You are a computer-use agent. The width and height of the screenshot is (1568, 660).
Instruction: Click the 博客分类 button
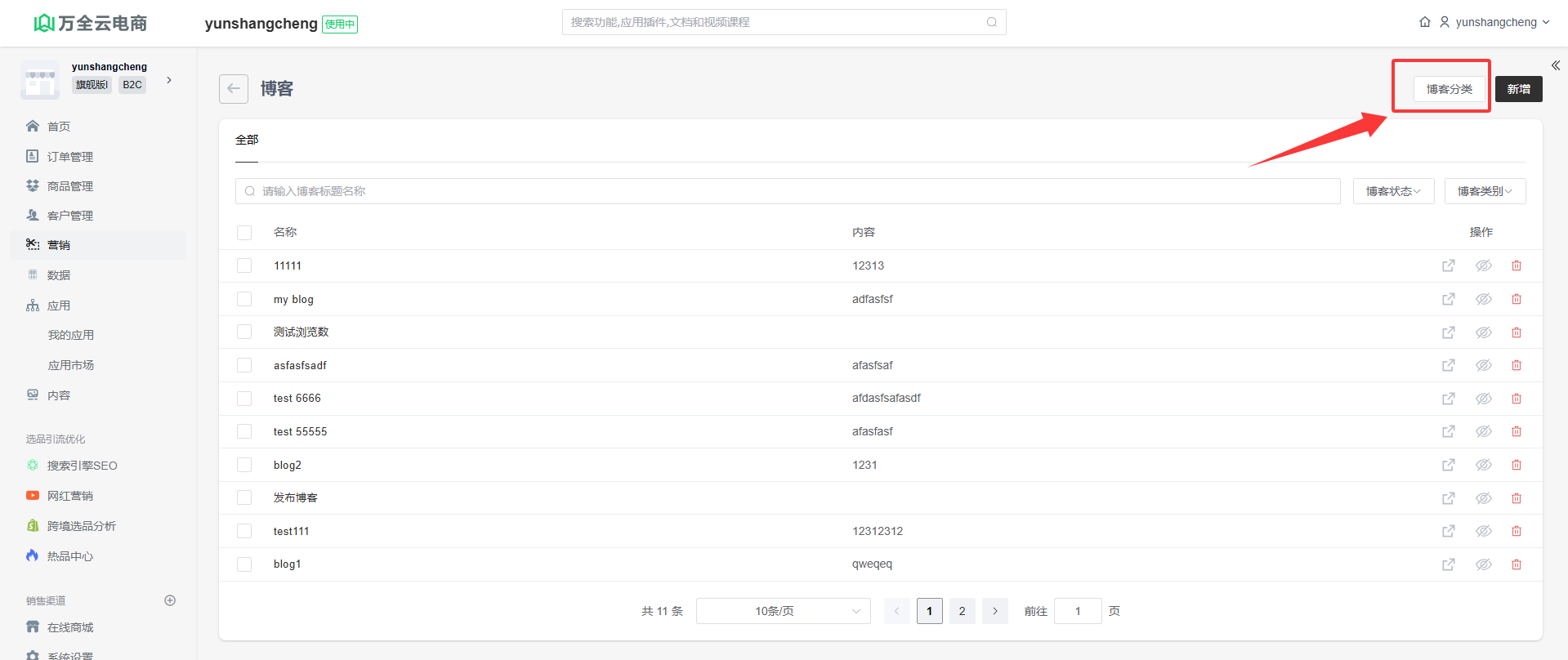[x=1449, y=89]
